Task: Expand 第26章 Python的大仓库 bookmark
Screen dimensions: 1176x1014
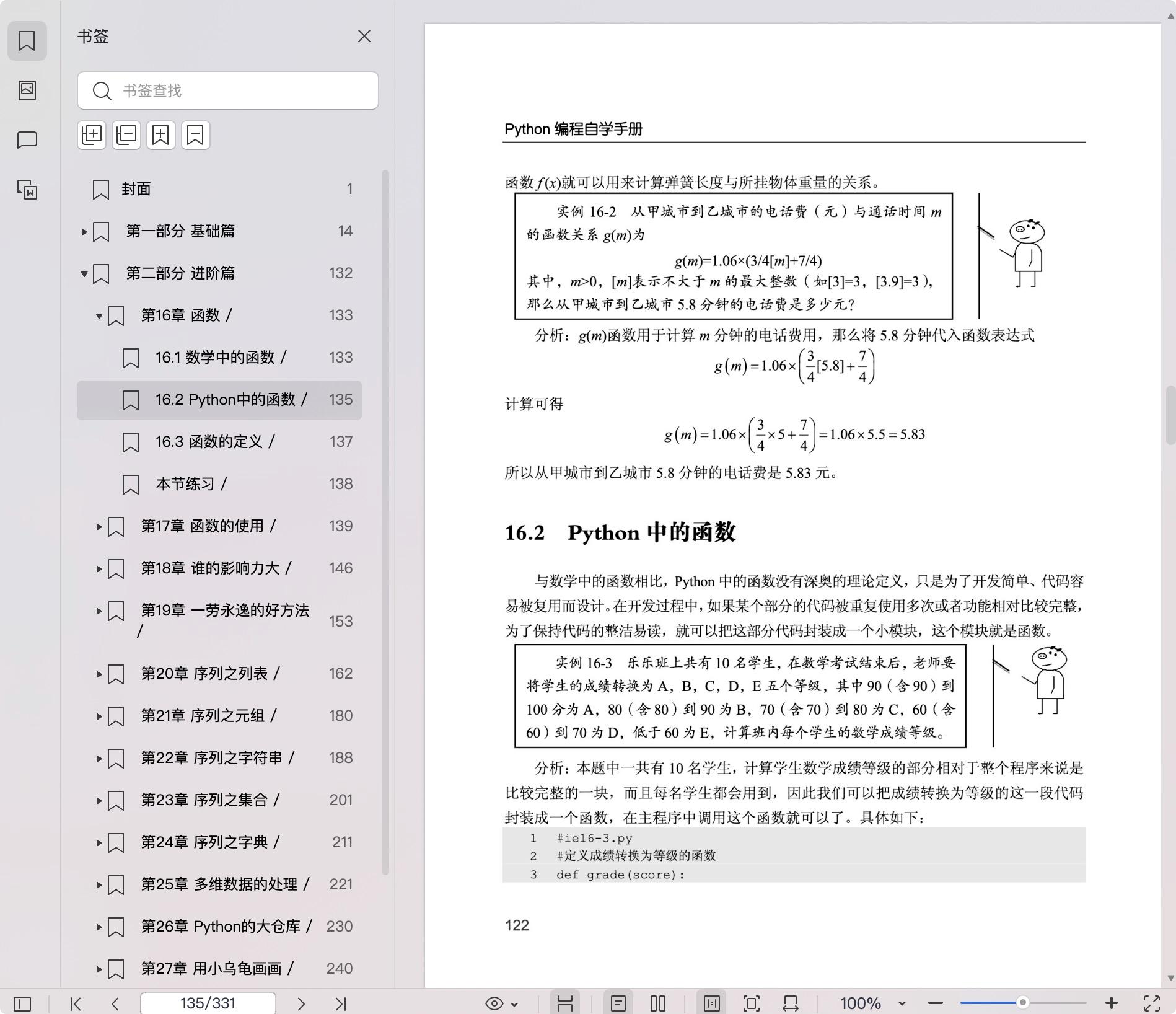Action: click(x=99, y=927)
